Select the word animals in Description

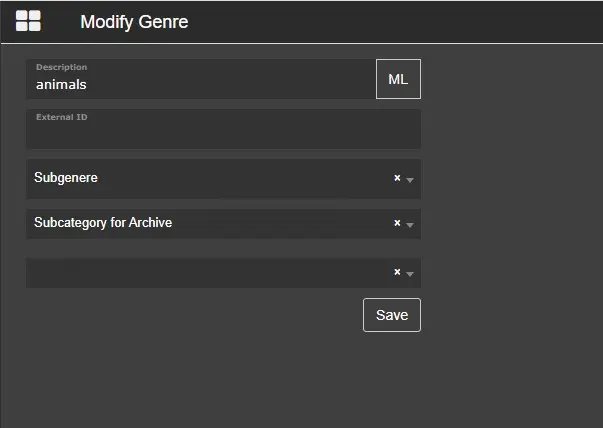(61, 85)
